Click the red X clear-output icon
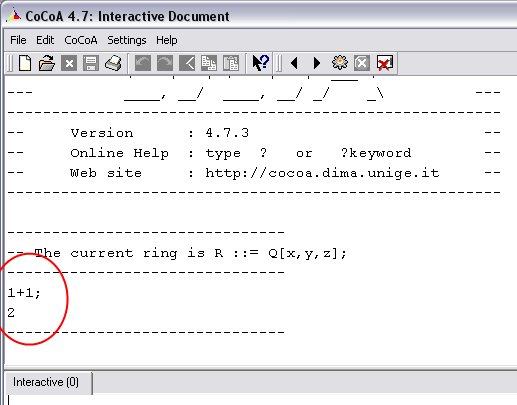The width and height of the screenshot is (517, 405). coord(385,63)
